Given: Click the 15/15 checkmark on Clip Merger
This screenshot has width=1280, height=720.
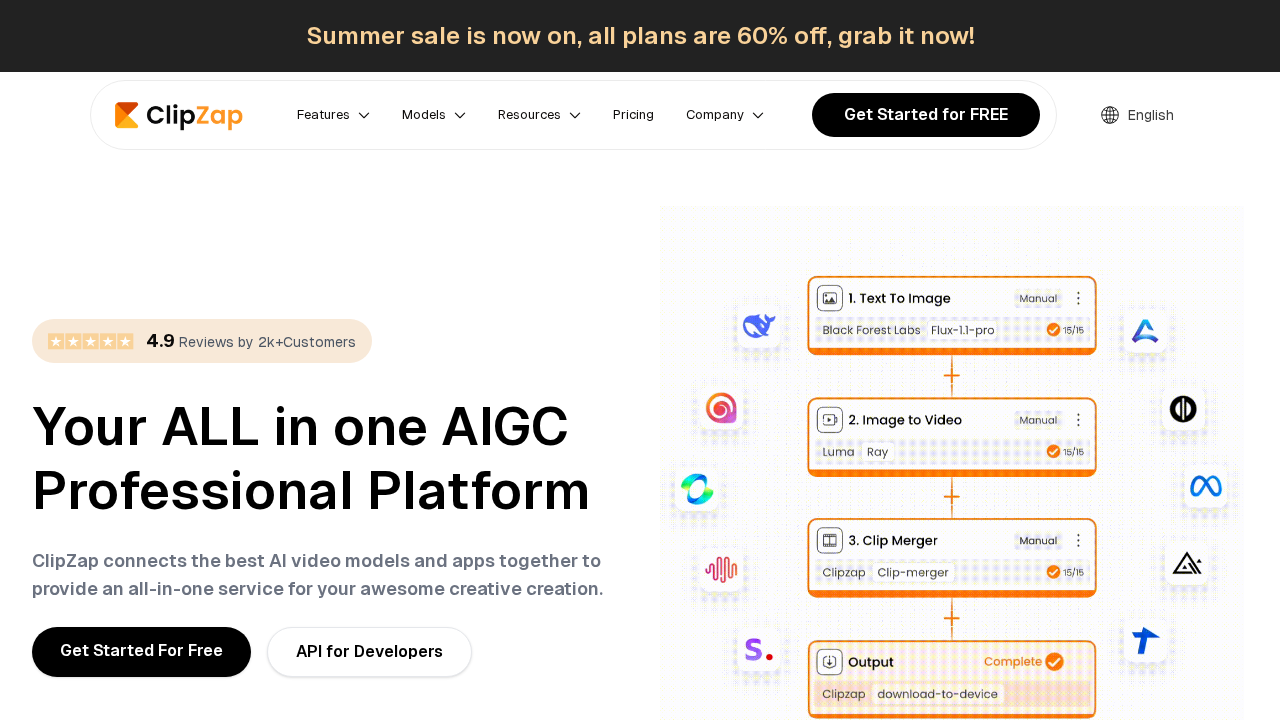Looking at the screenshot, I should point(1053,572).
